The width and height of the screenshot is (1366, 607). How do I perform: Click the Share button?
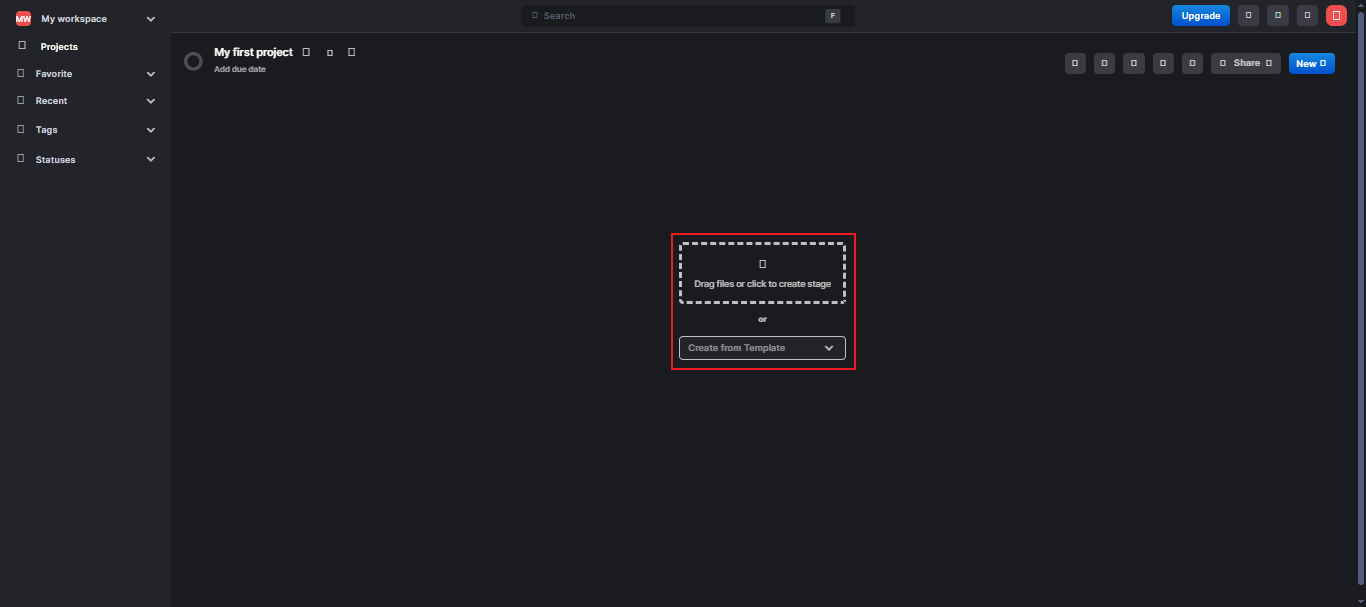pyautogui.click(x=1245, y=62)
